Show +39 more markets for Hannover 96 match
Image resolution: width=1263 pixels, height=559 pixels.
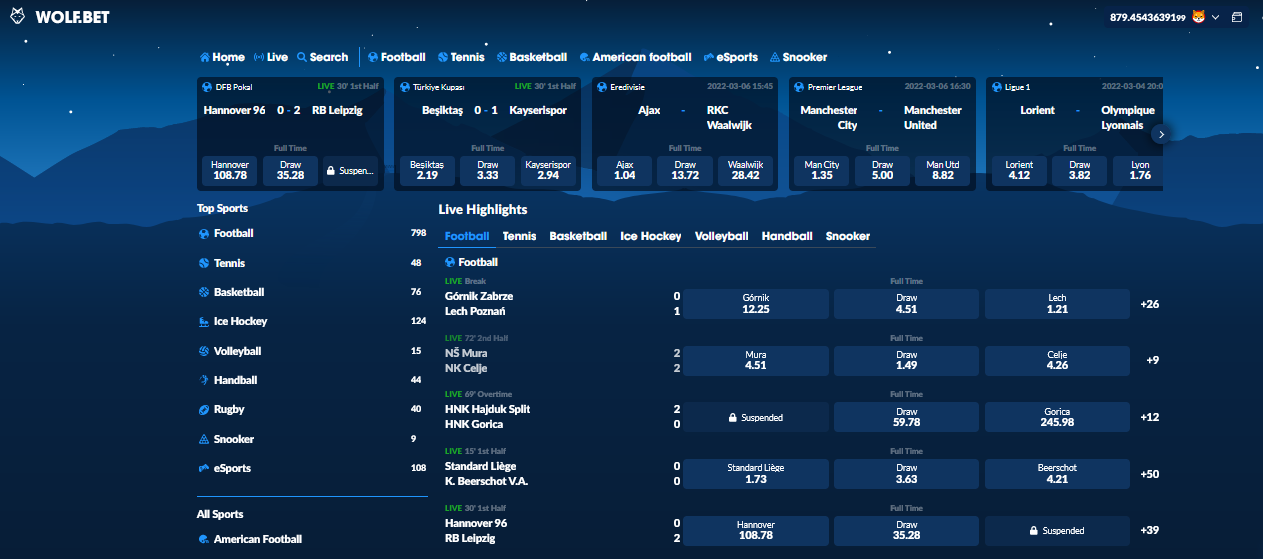(1149, 530)
